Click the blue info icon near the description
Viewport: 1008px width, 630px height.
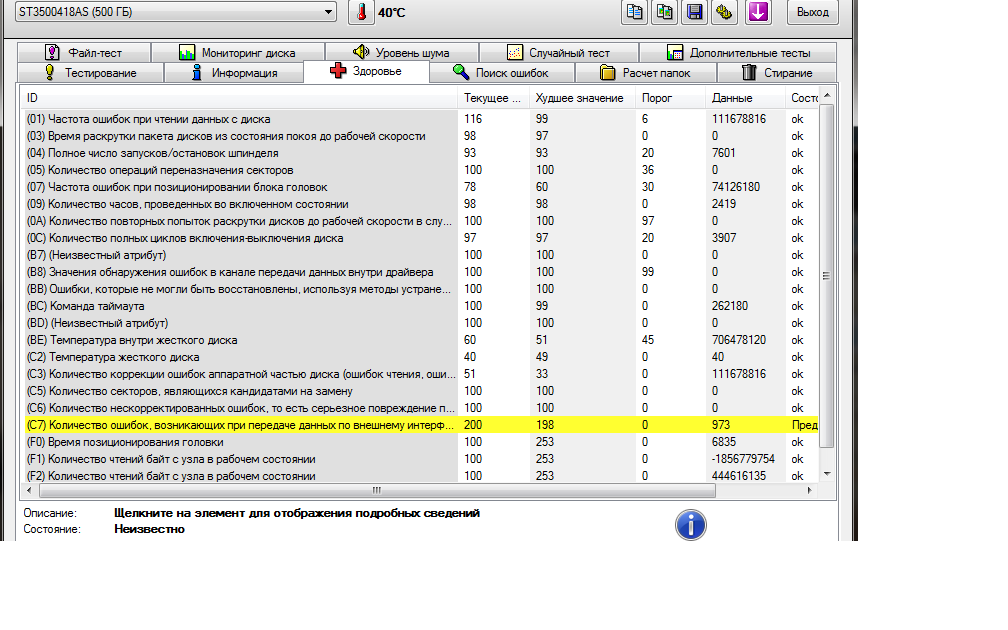tap(690, 524)
